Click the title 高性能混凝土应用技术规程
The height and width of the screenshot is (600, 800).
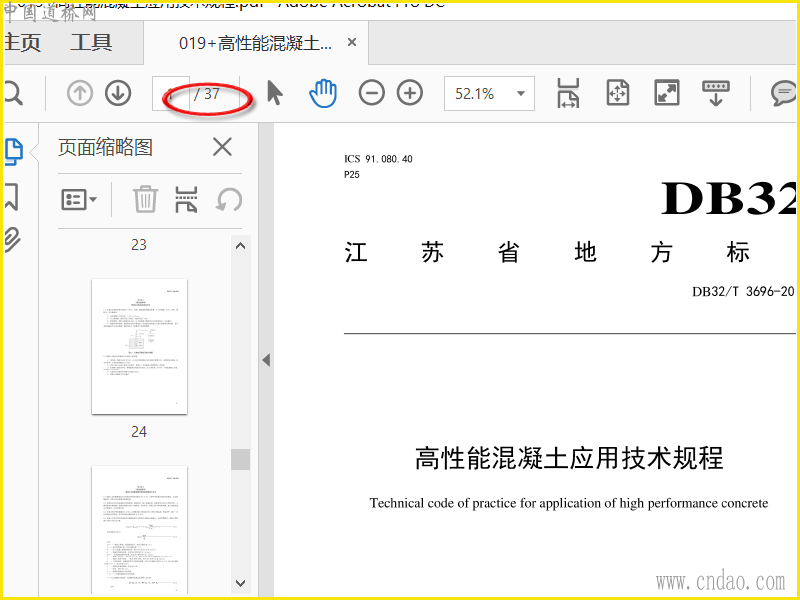pyautogui.click(x=569, y=458)
